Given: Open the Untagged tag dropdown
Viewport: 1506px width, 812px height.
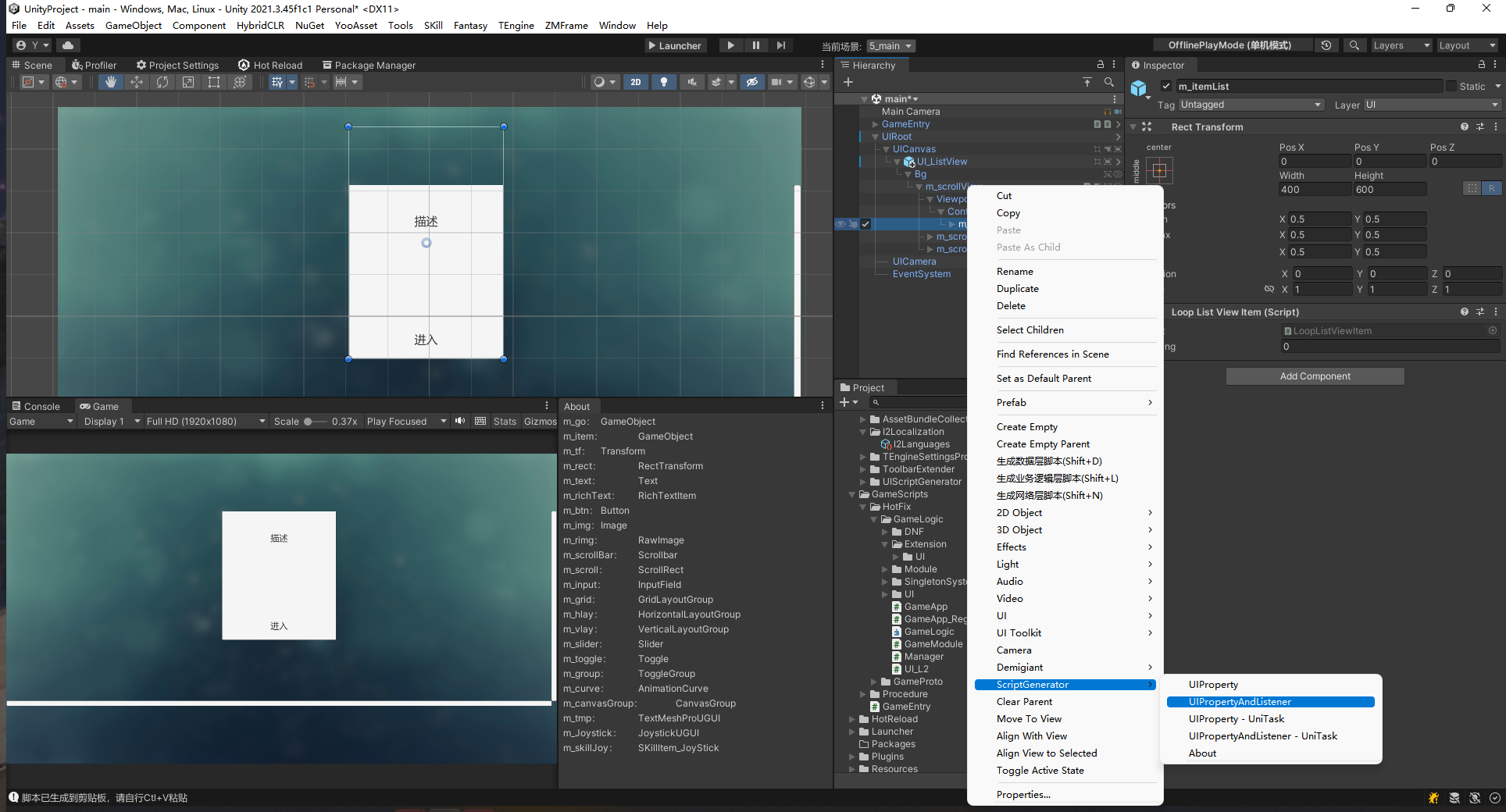Looking at the screenshot, I should pyautogui.click(x=1250, y=104).
